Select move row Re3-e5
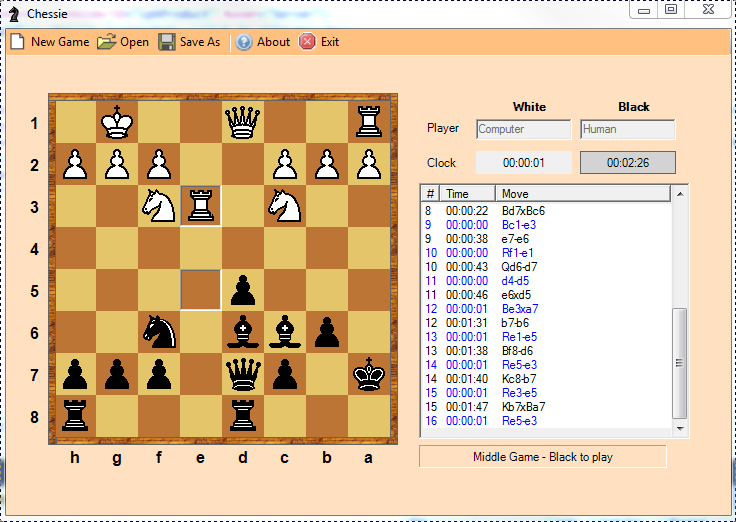This screenshot has height=522, width=736. 547,393
